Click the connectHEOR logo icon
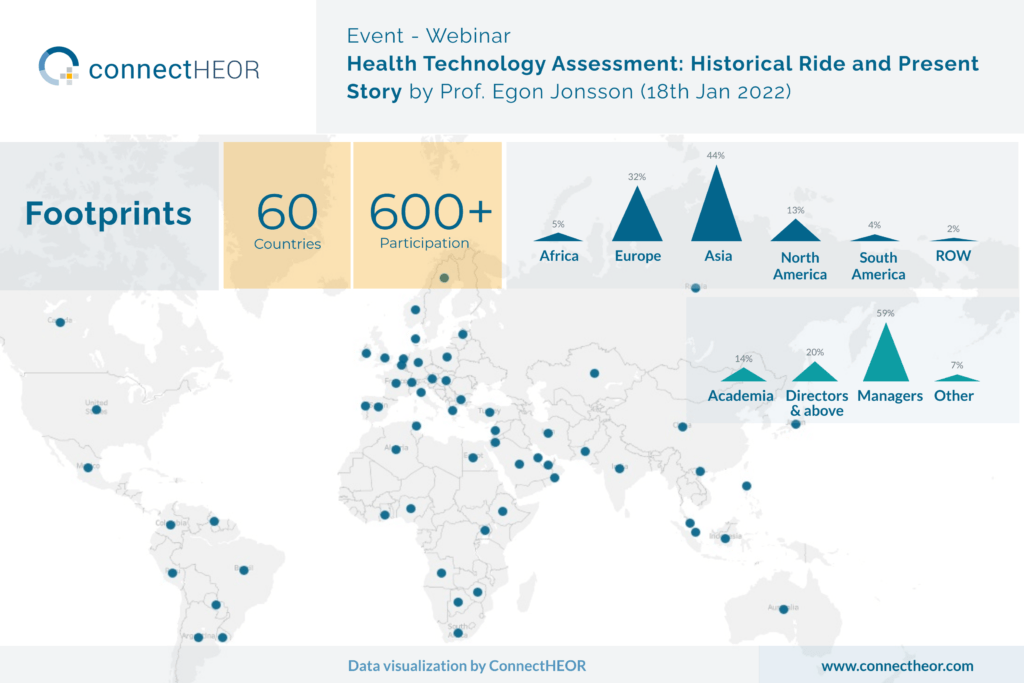Image resolution: width=1024 pixels, height=683 pixels. (59, 67)
